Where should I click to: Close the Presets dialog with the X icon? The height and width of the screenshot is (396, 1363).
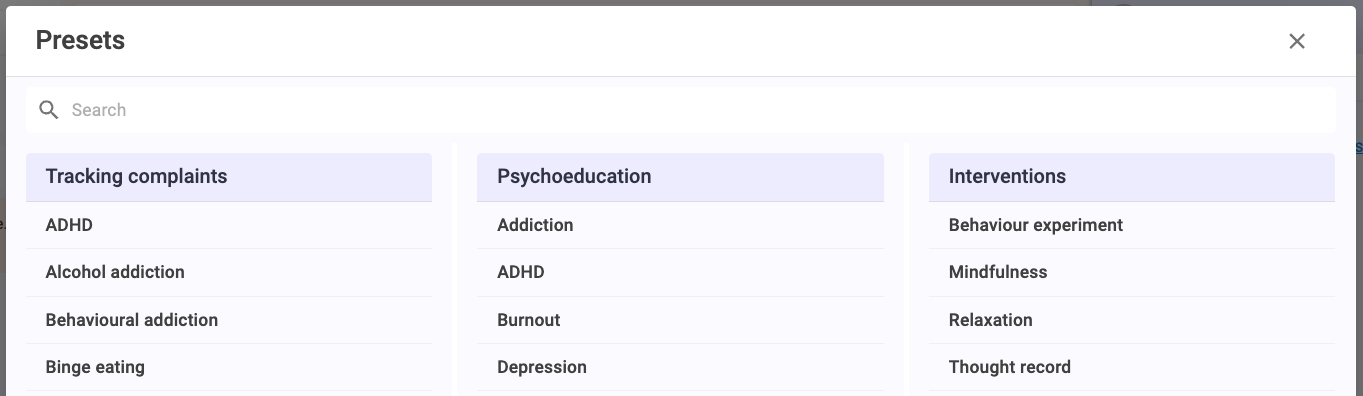pyautogui.click(x=1297, y=41)
